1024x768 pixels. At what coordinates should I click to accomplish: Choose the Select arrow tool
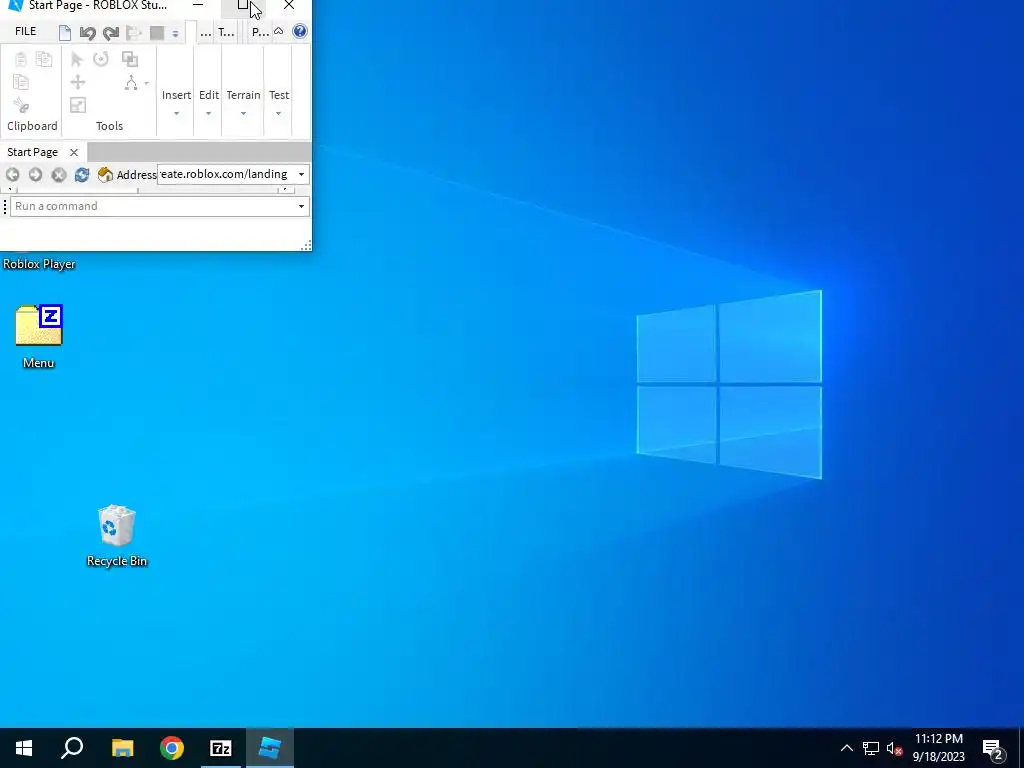(x=77, y=59)
